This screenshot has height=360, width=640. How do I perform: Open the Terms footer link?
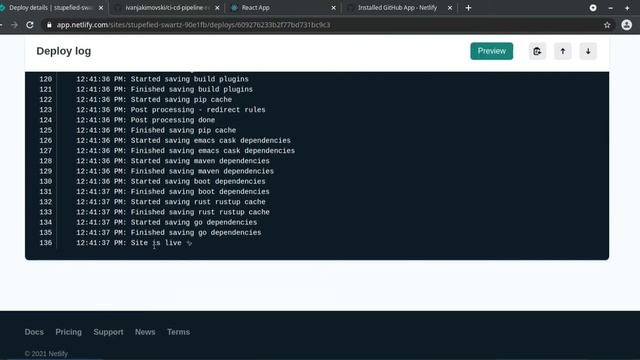[178, 332]
